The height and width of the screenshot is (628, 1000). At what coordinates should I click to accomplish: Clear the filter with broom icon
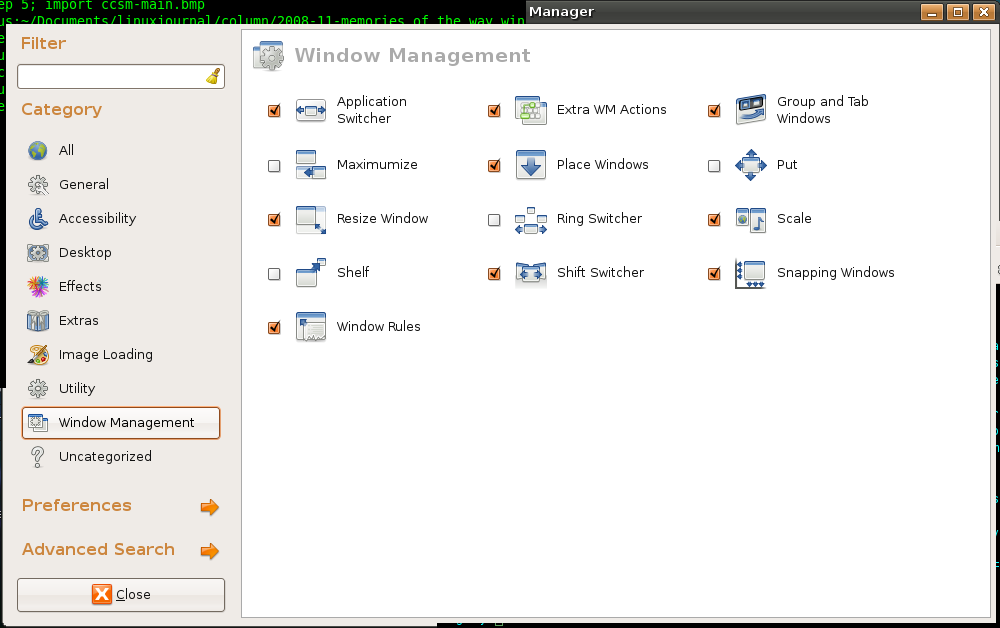click(213, 76)
